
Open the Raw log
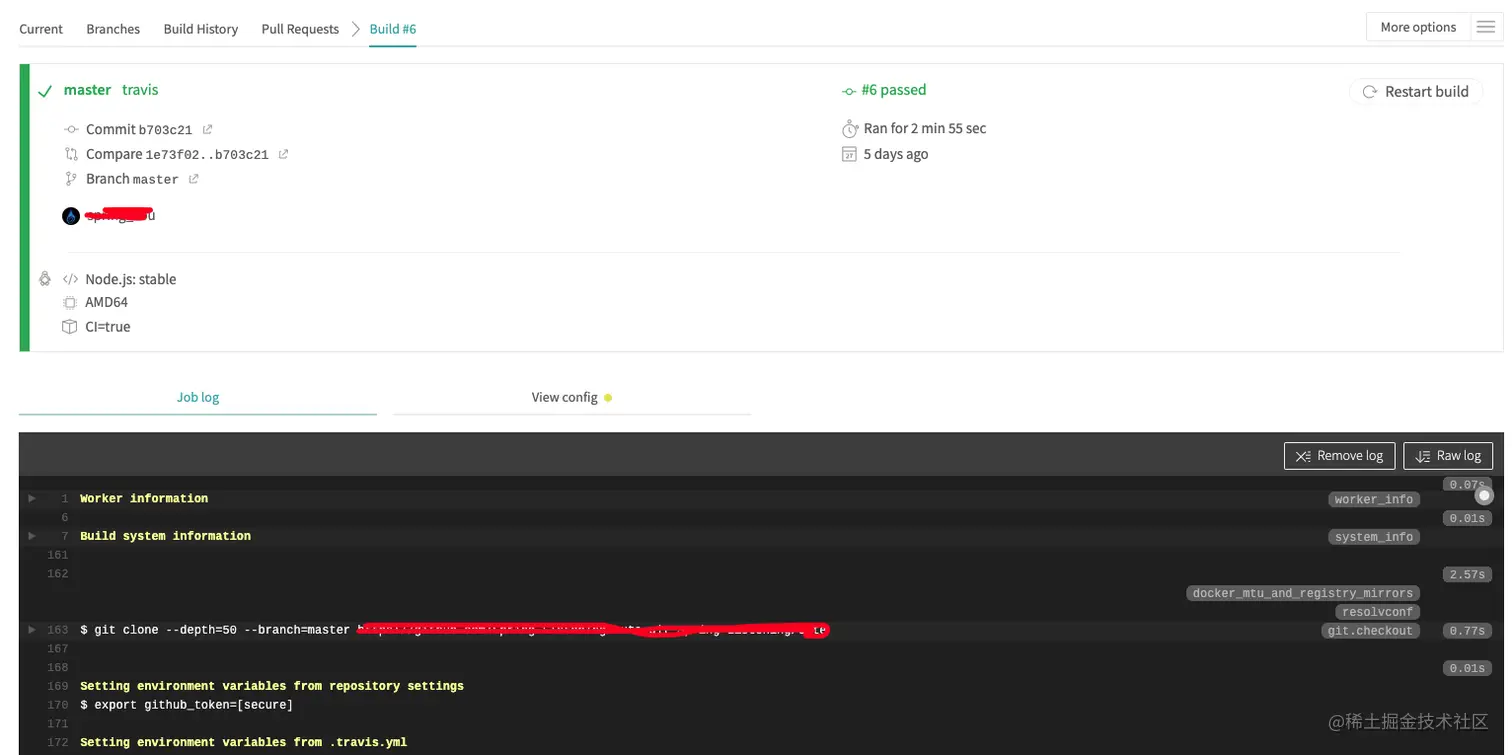tap(1448, 455)
